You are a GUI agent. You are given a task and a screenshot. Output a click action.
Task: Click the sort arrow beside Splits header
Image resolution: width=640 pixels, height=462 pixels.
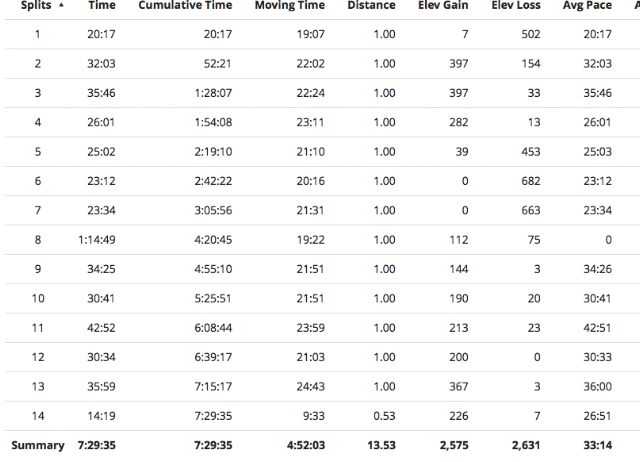click(x=61, y=6)
